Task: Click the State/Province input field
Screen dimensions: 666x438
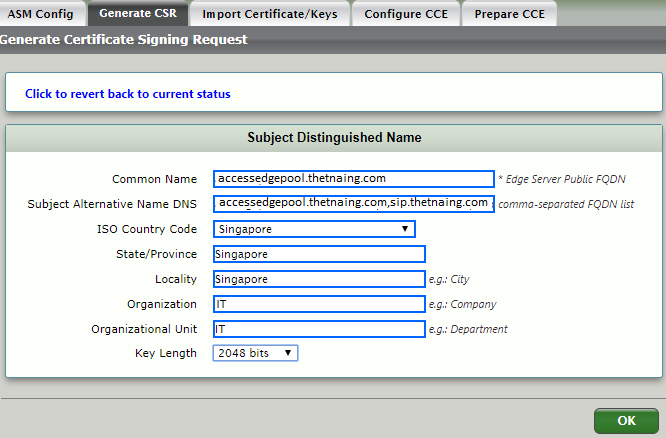Action: point(319,254)
